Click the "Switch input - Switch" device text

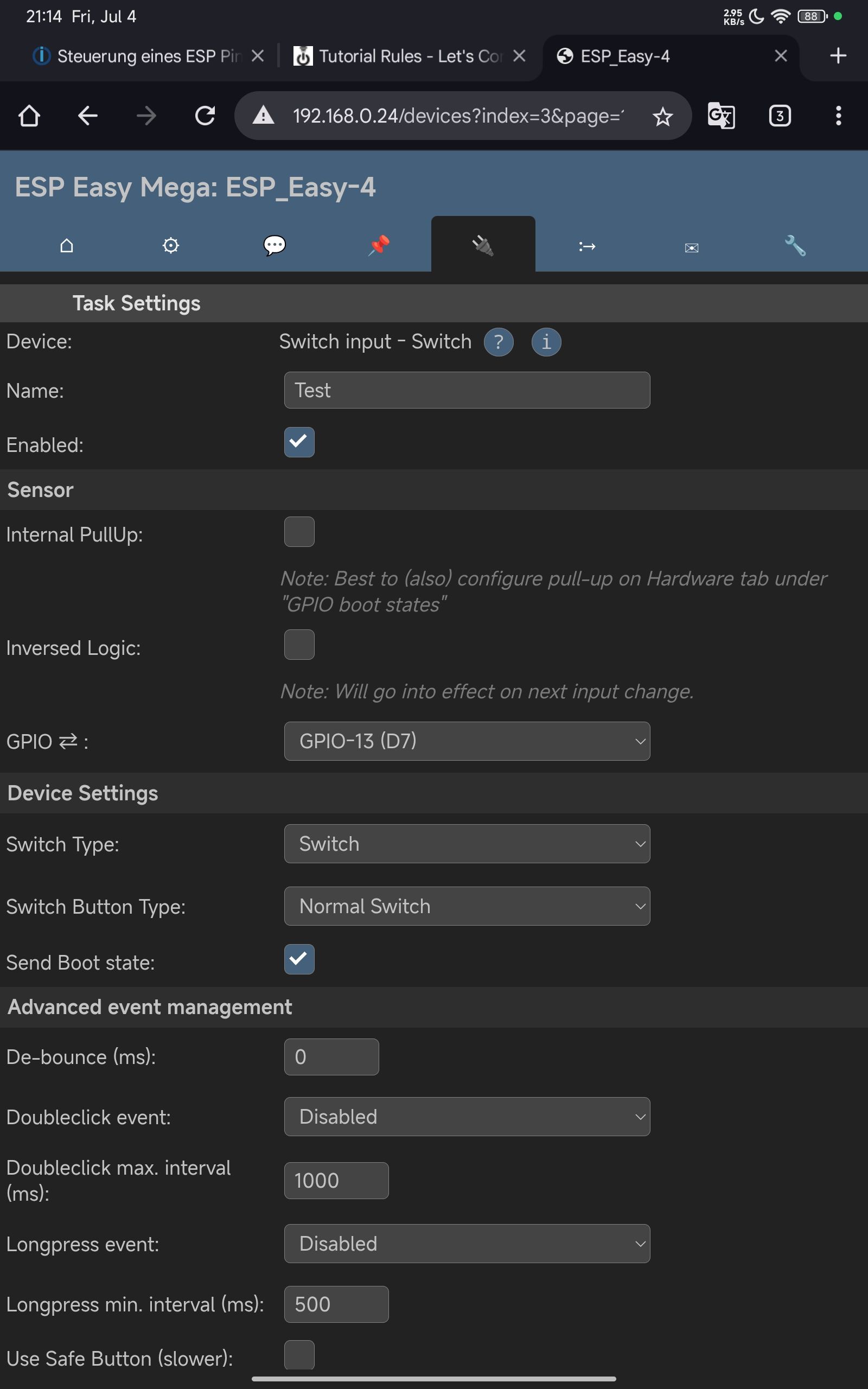coord(375,341)
